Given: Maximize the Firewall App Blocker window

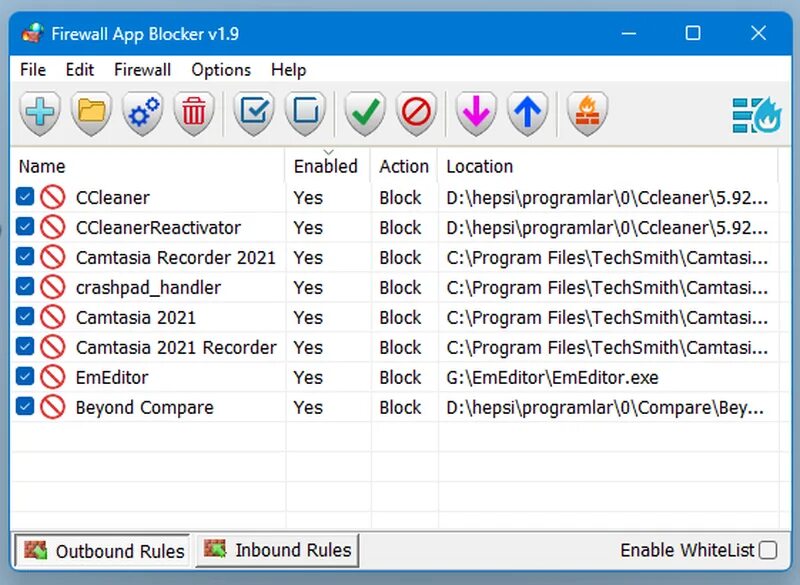Looking at the screenshot, I should [x=692, y=33].
